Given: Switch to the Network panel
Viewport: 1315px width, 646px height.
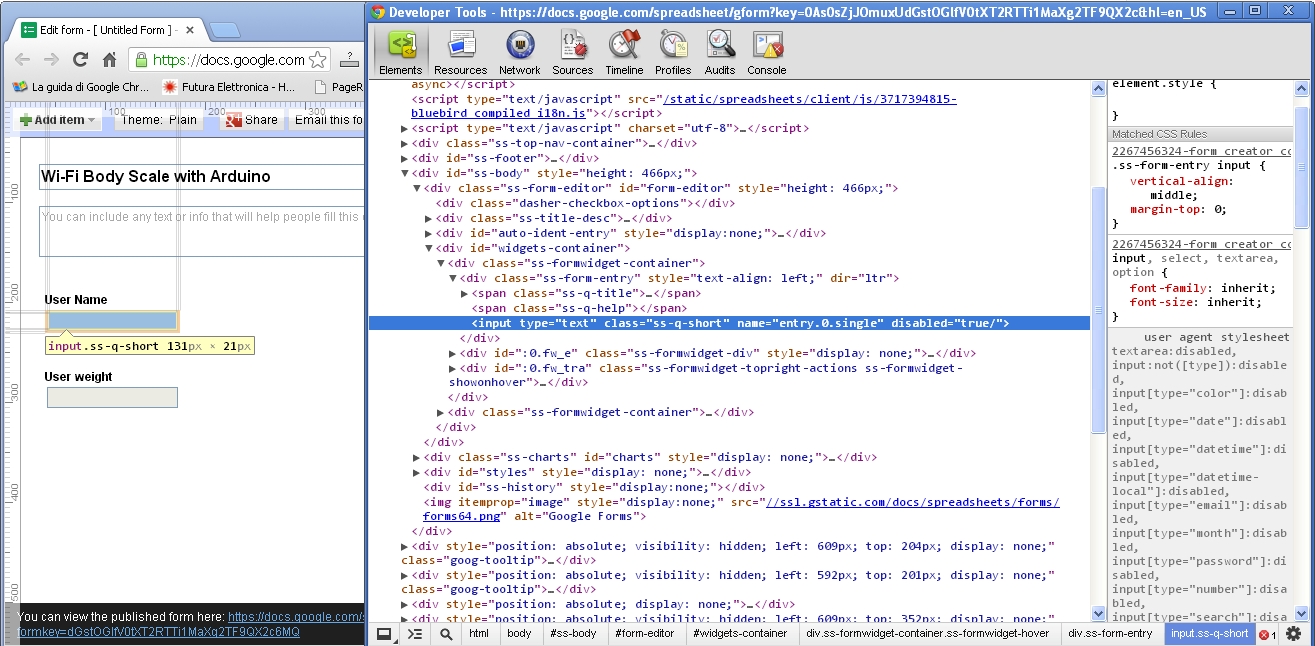Looking at the screenshot, I should pos(519,52).
